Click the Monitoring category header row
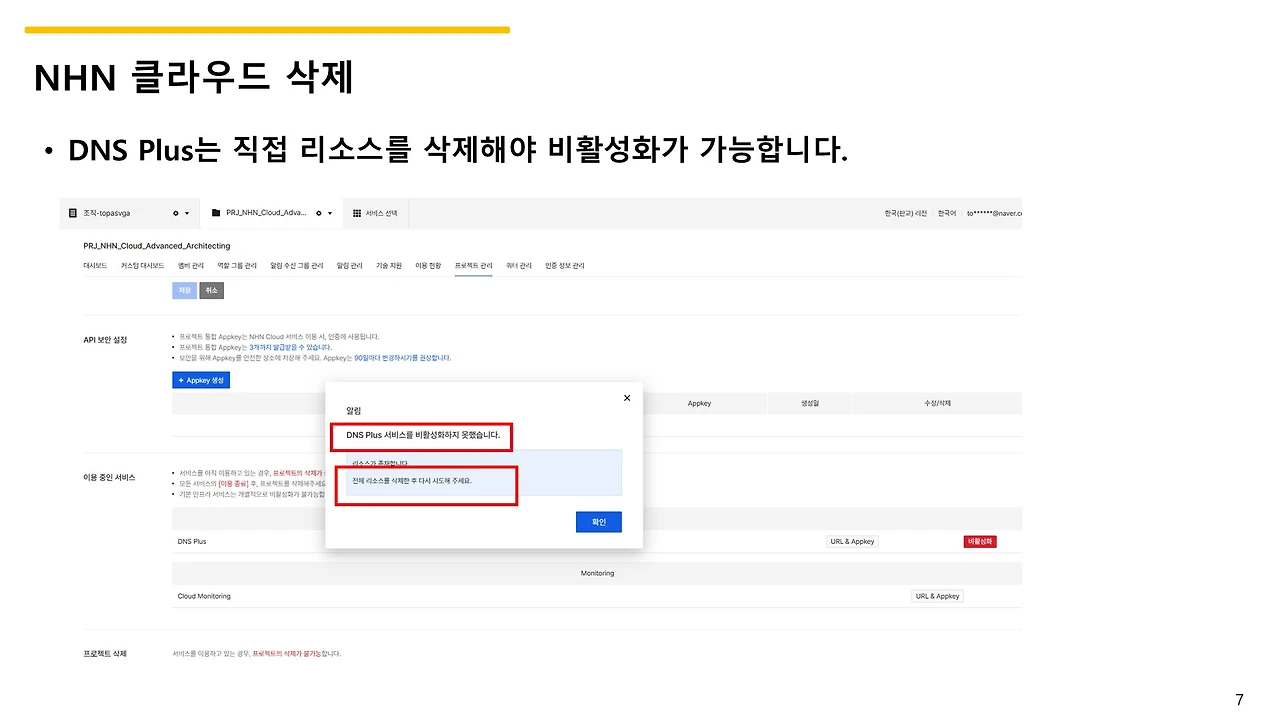This screenshot has width=1280, height=720. tap(597, 573)
